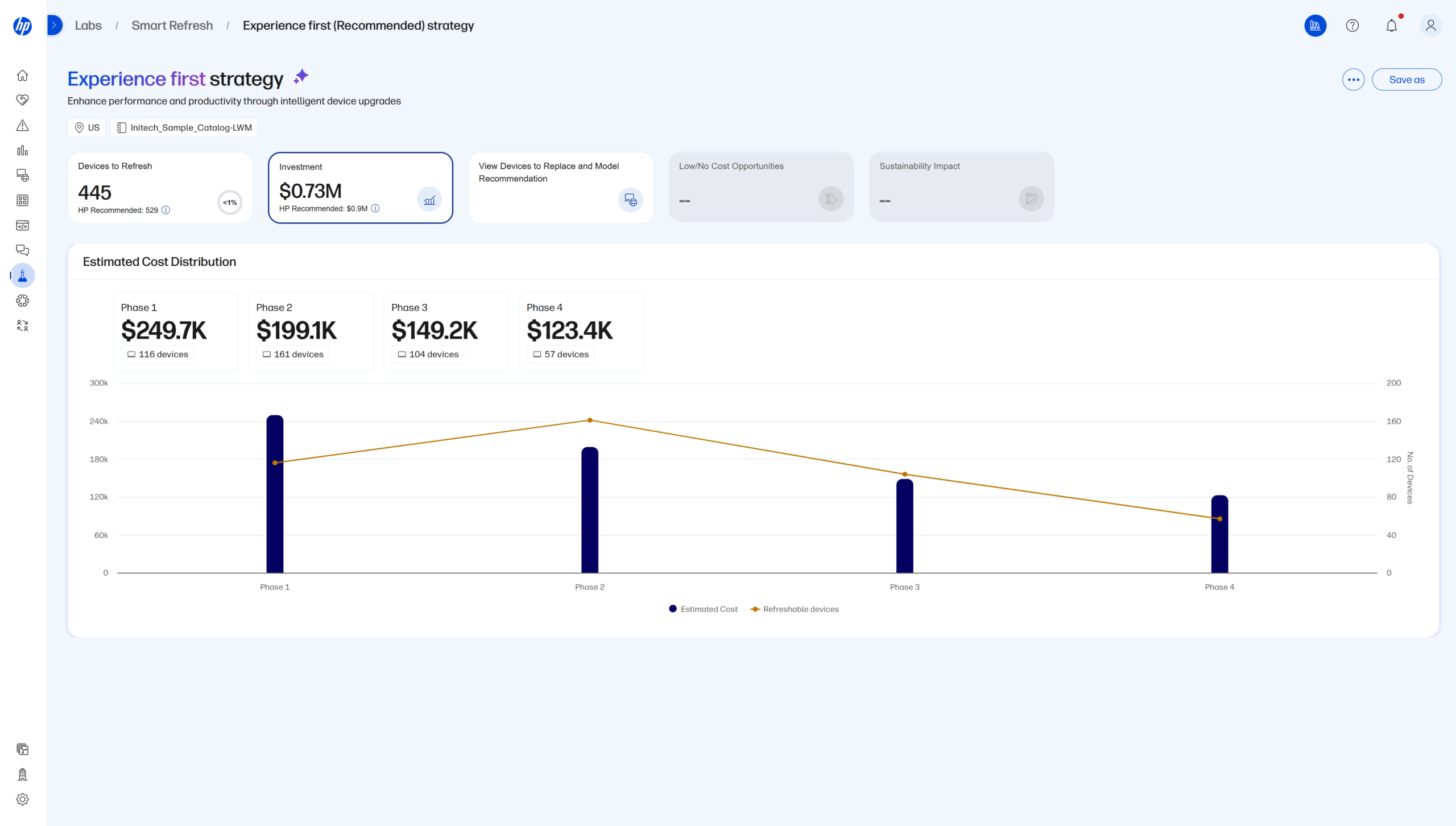Open the notifications bell

click(1392, 26)
